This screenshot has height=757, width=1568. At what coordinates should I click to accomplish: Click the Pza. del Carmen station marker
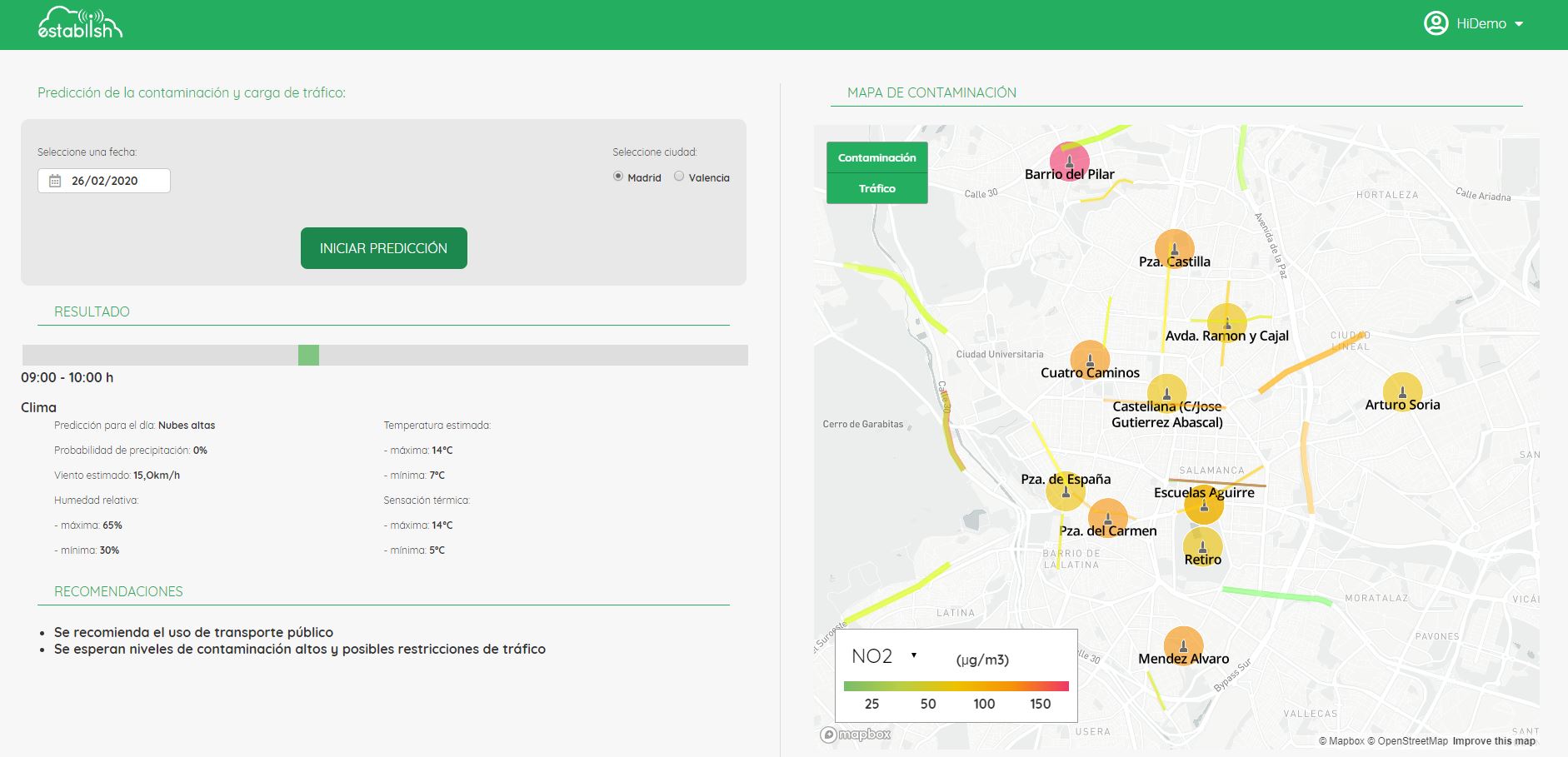tap(1108, 518)
